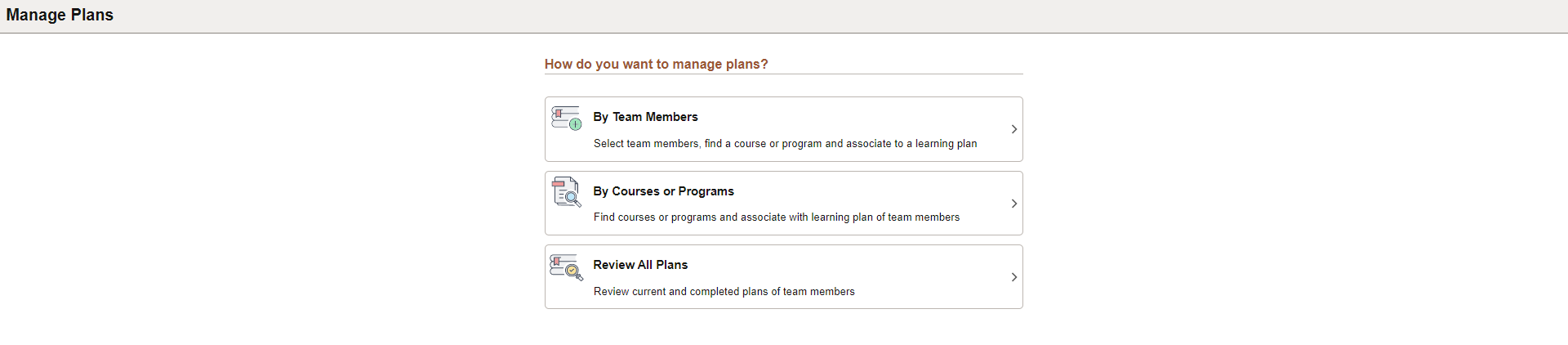Screen dimensions: 1568x345
Task: Click the divider line beneath the manage plans heading
Action: pyautogui.click(x=898, y=74)
